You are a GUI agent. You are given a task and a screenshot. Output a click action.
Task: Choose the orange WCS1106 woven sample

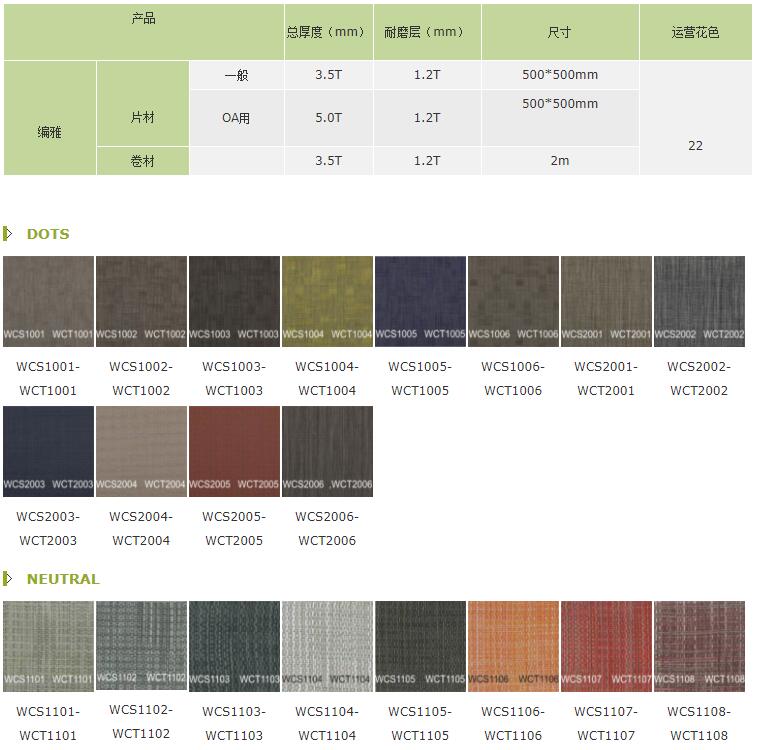[513, 646]
